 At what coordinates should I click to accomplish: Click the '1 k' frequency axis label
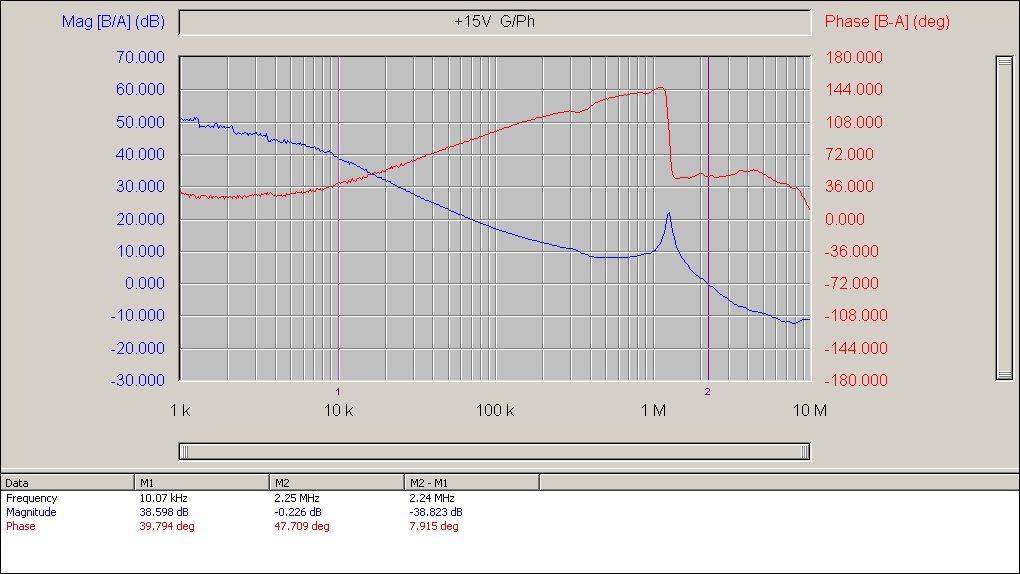click(x=180, y=411)
